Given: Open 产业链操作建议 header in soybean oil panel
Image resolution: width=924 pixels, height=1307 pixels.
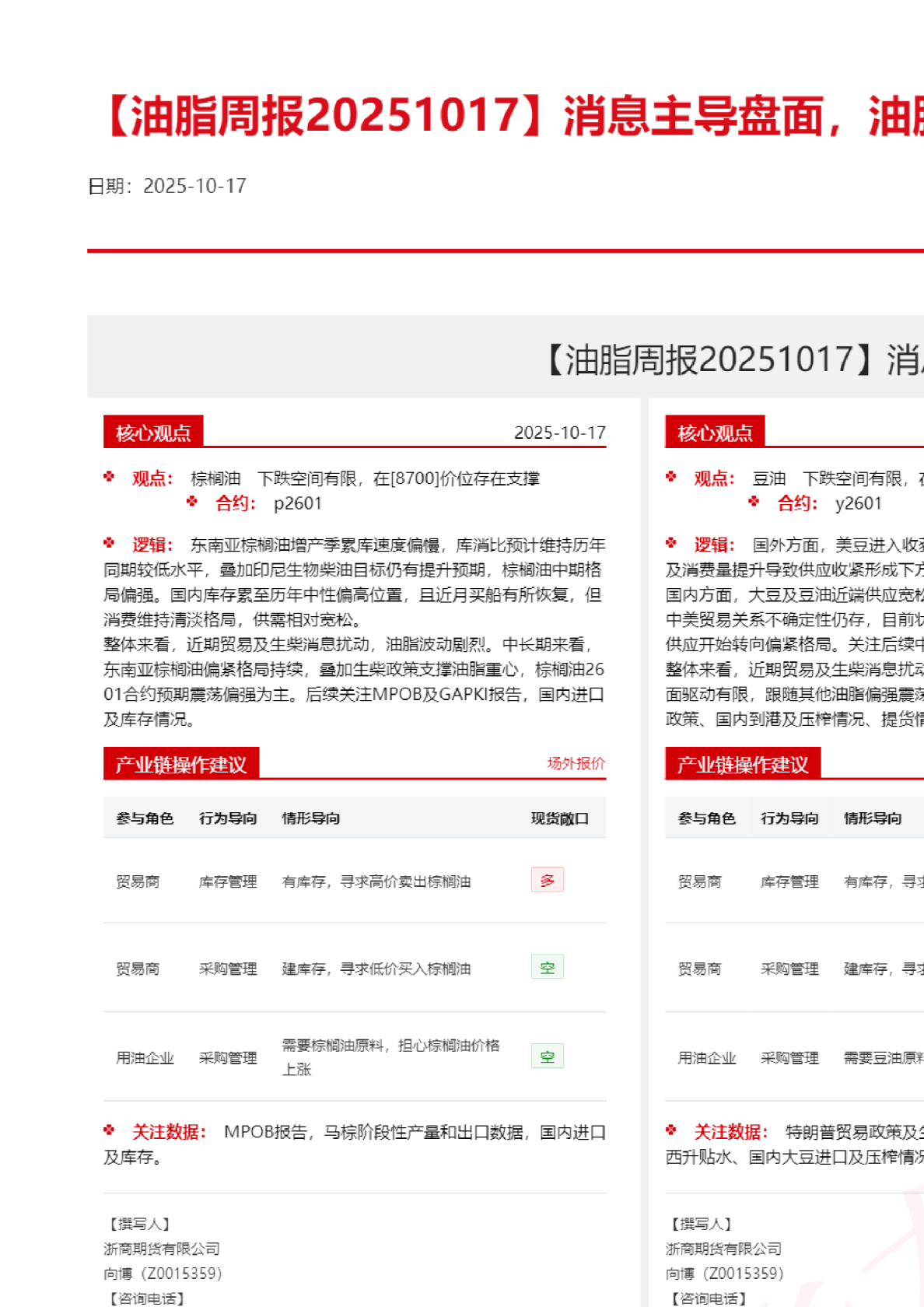Looking at the screenshot, I should [743, 765].
